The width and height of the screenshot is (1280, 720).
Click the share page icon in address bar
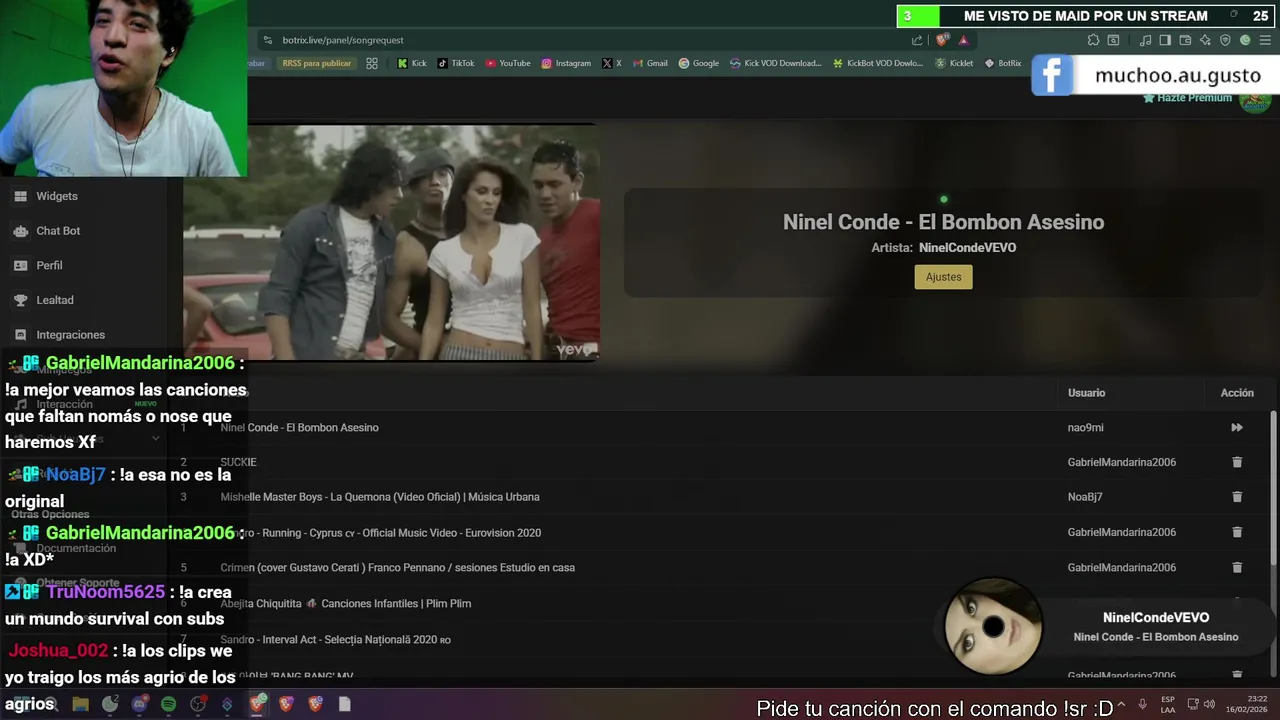pyautogui.click(x=917, y=40)
